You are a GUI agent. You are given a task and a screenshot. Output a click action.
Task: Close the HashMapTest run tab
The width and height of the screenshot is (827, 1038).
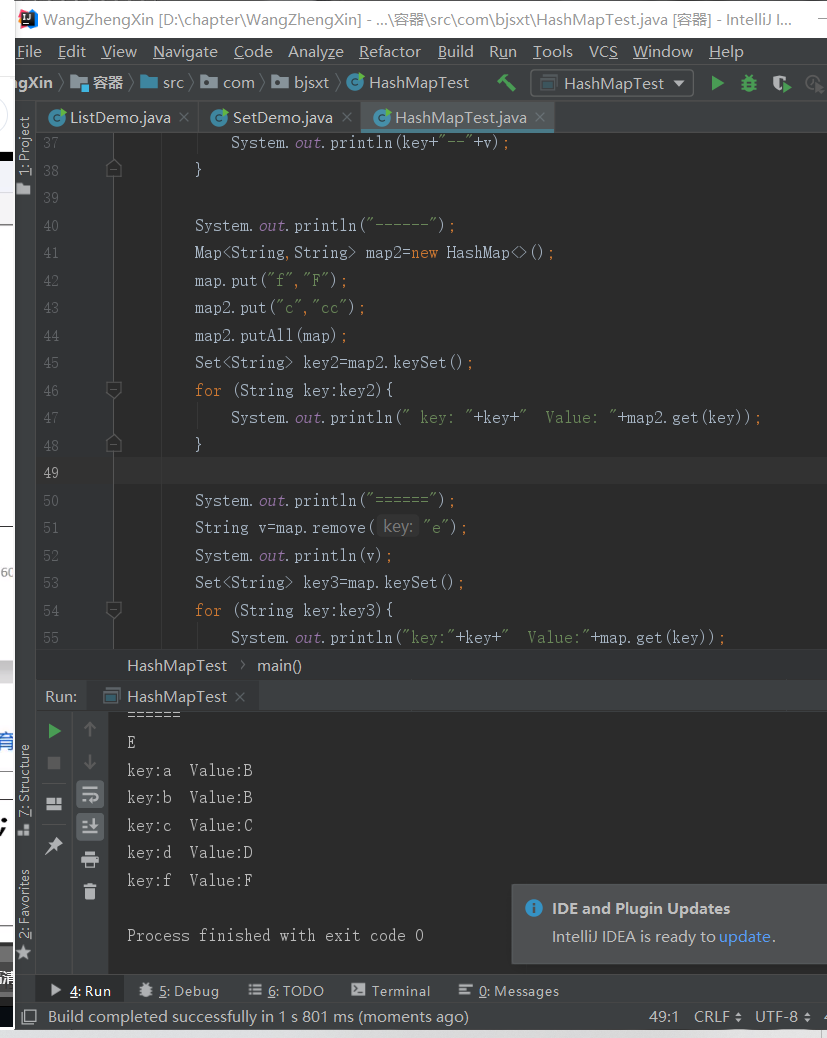240,696
